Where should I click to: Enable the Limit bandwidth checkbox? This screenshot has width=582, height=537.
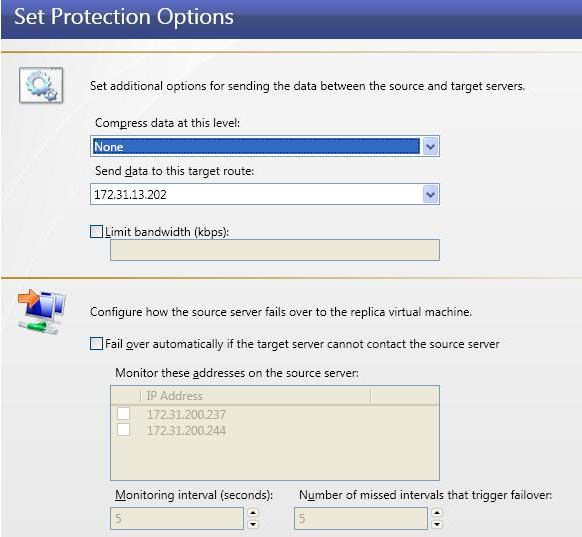pyautogui.click(x=96, y=232)
